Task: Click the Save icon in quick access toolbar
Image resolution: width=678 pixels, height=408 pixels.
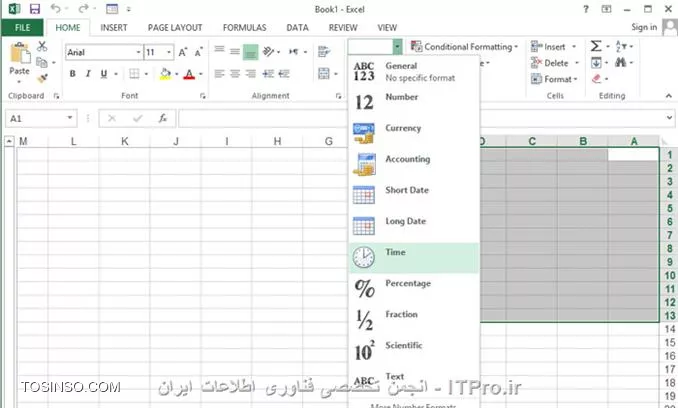Action: coord(35,9)
